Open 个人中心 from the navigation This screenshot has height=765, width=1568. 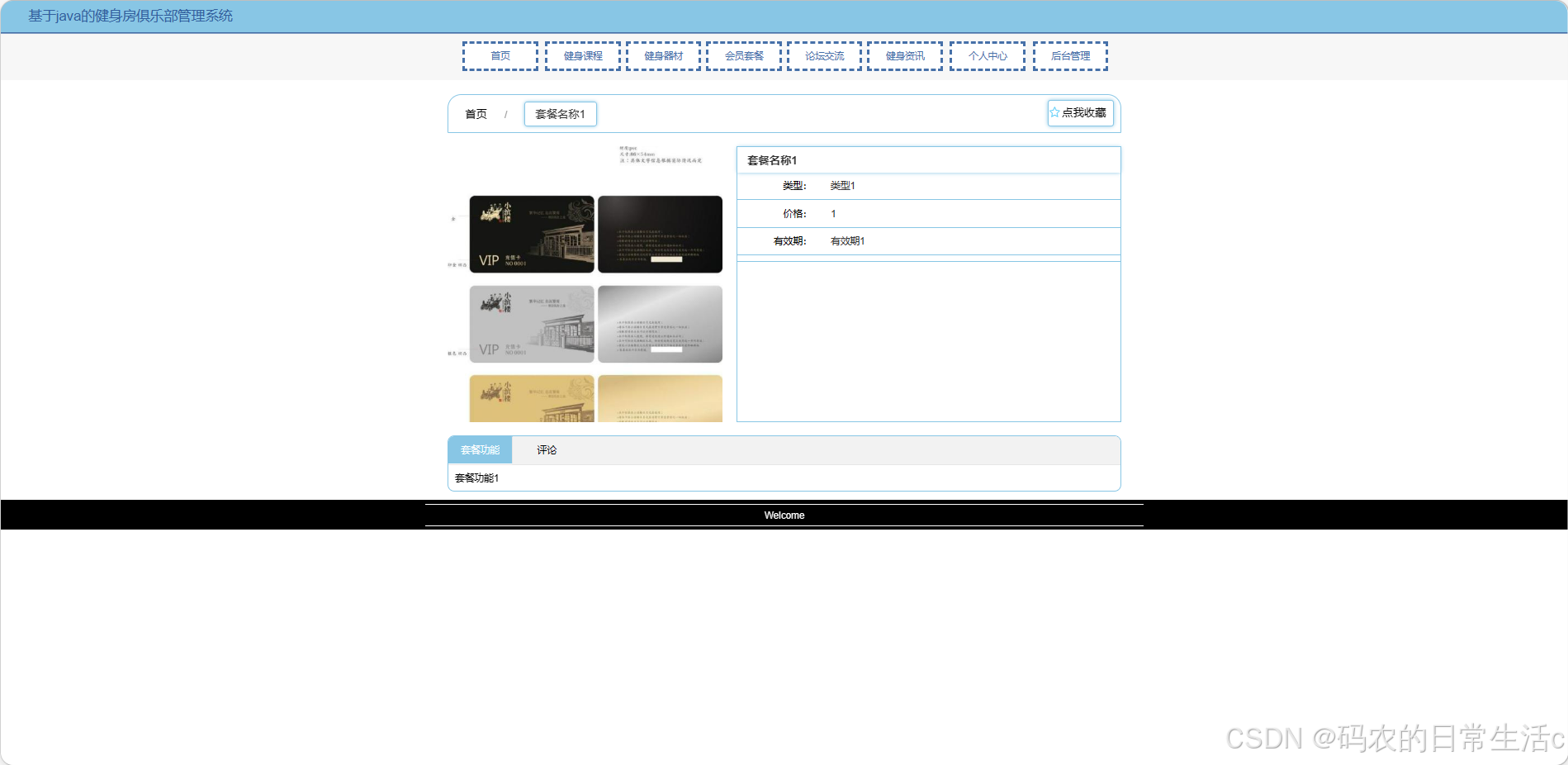(988, 56)
